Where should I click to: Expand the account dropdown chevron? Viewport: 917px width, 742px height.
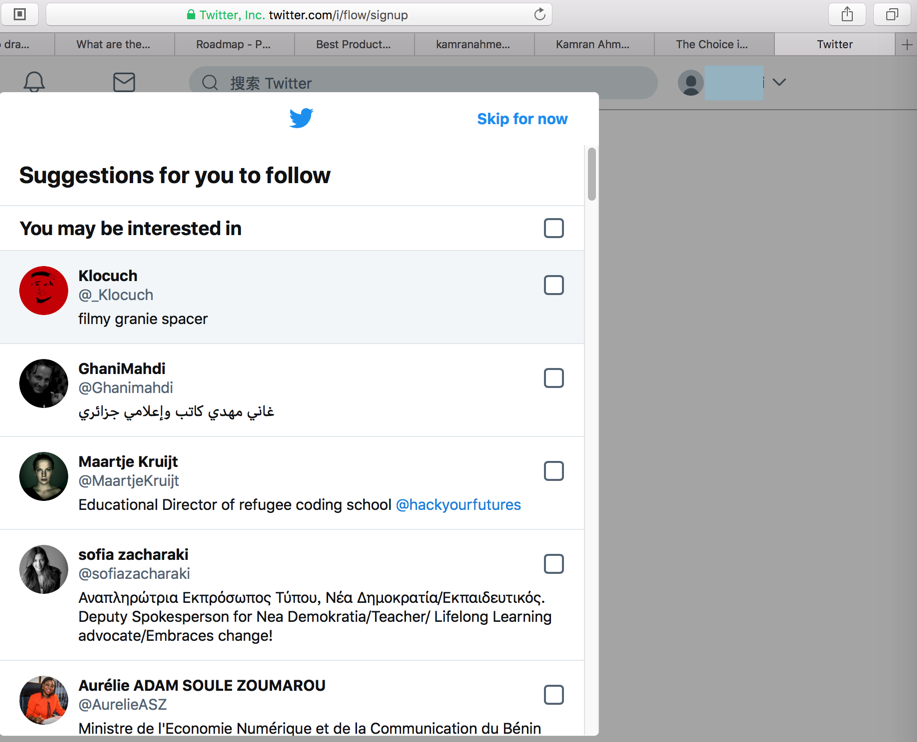(x=779, y=82)
